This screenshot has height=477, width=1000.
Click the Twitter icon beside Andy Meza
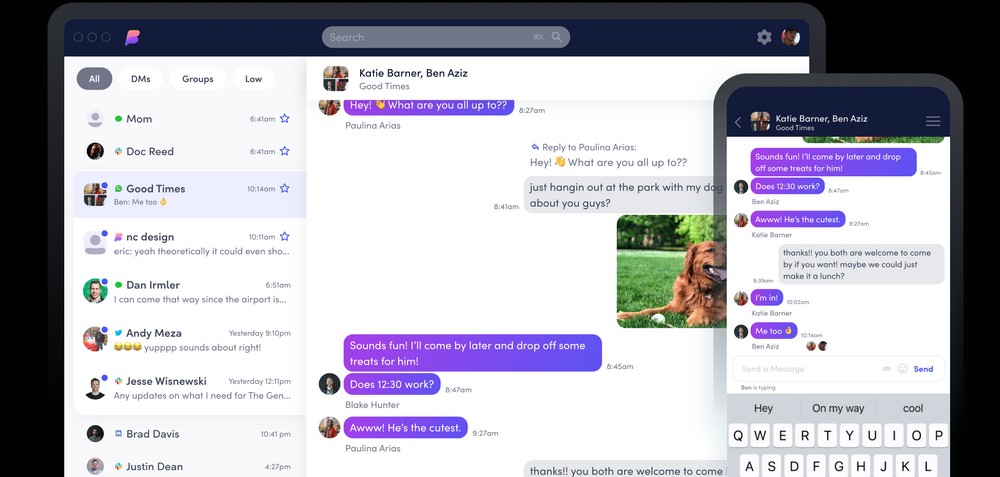point(119,333)
